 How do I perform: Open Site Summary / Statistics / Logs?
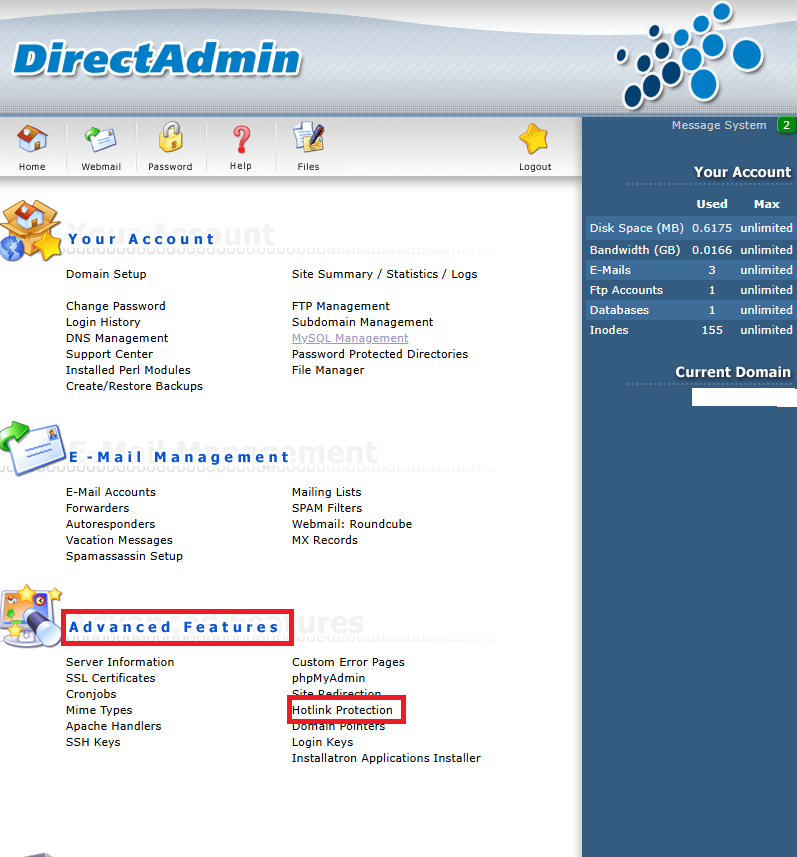click(x=384, y=274)
